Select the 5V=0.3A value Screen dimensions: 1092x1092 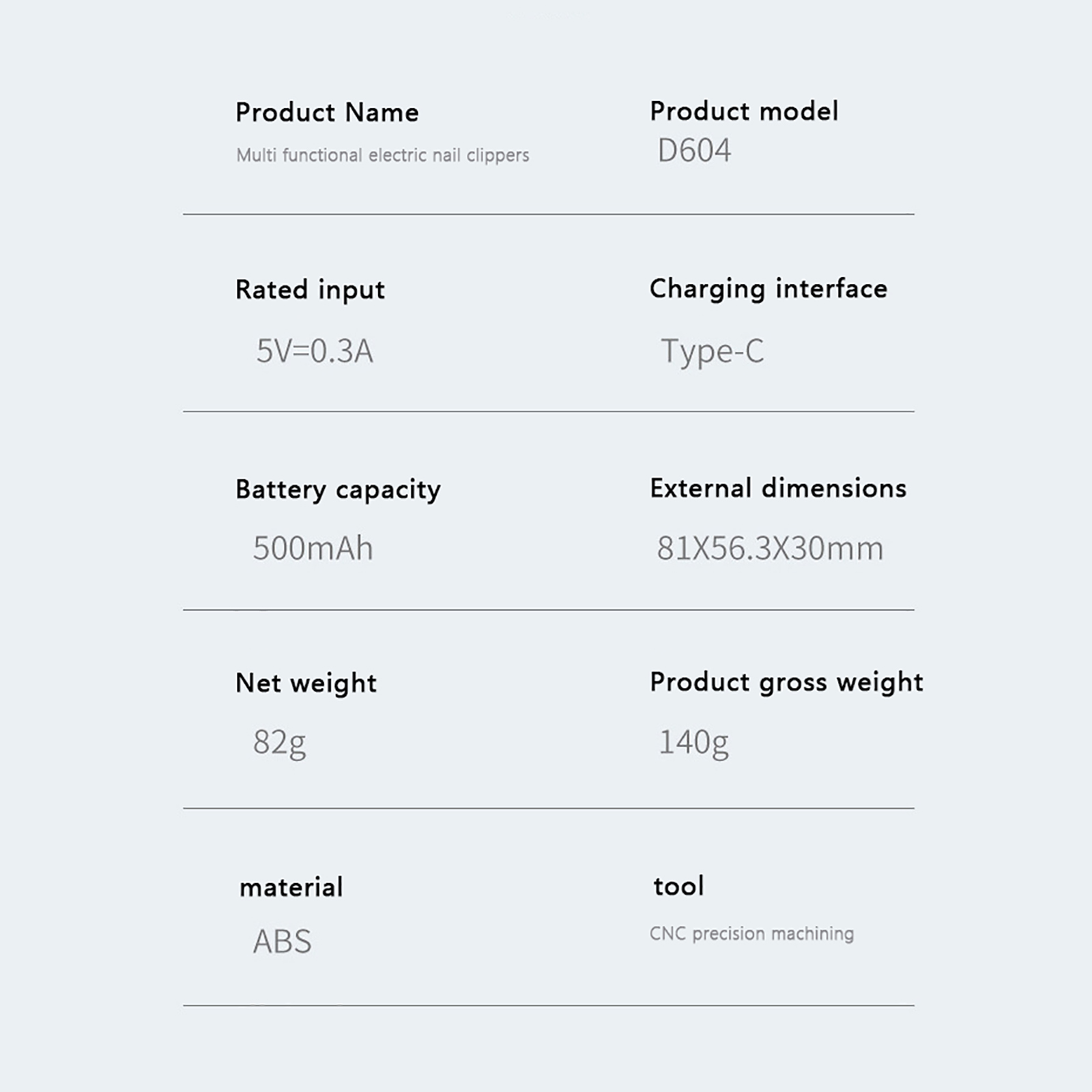(315, 351)
